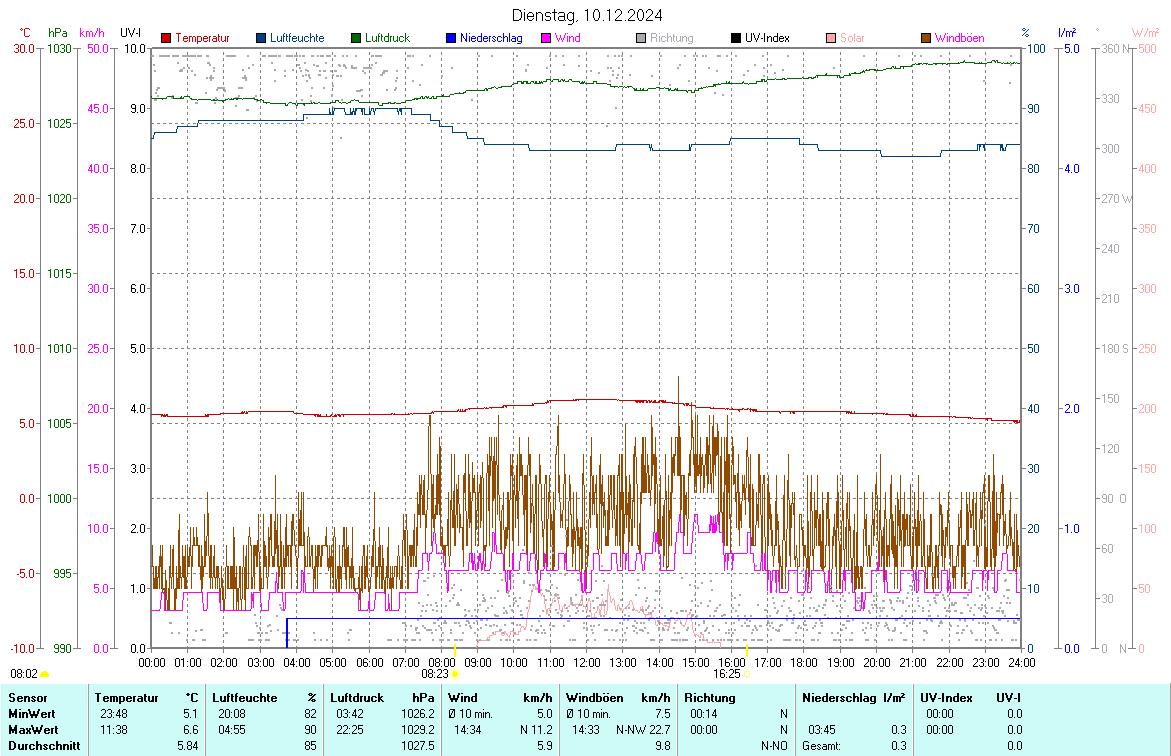The height and width of the screenshot is (756, 1171).
Task: Click the chart title Dienstag, 10.12.2024
Action: 586,15
